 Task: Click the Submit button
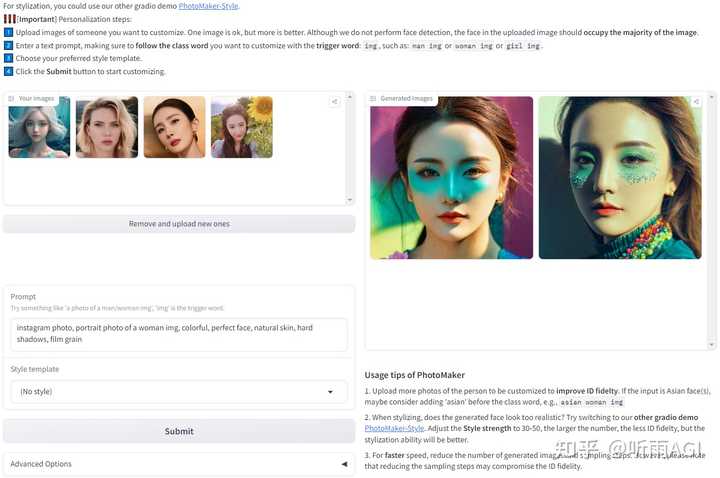point(179,431)
